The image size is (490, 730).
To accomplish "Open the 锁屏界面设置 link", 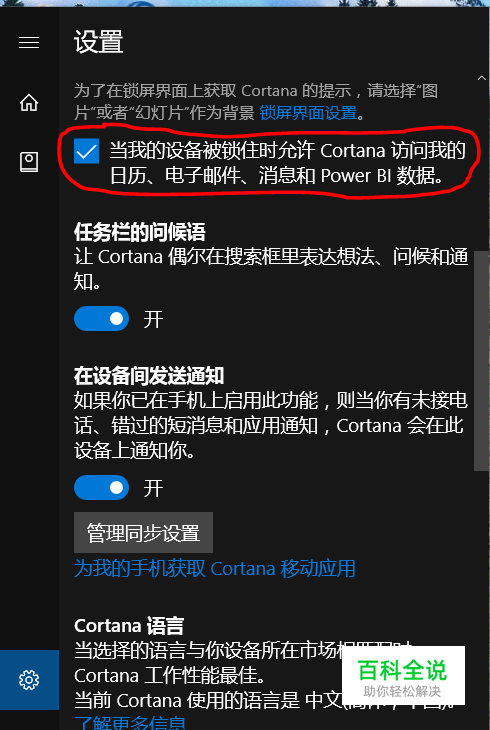I will coord(308,113).
